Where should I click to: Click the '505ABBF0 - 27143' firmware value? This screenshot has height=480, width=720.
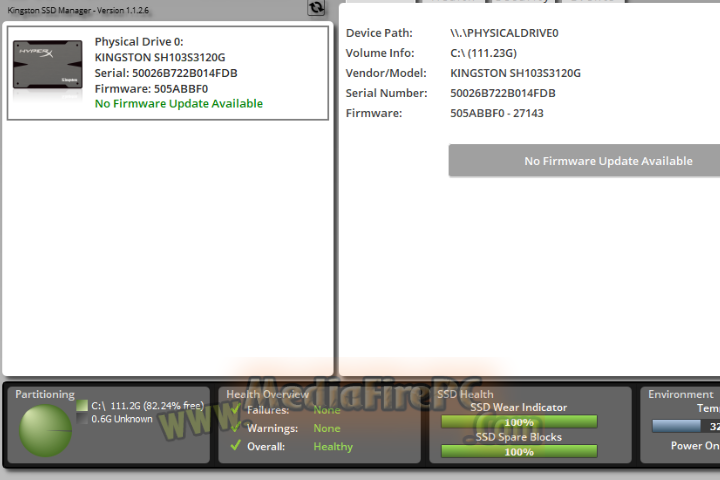pyautogui.click(x=496, y=113)
